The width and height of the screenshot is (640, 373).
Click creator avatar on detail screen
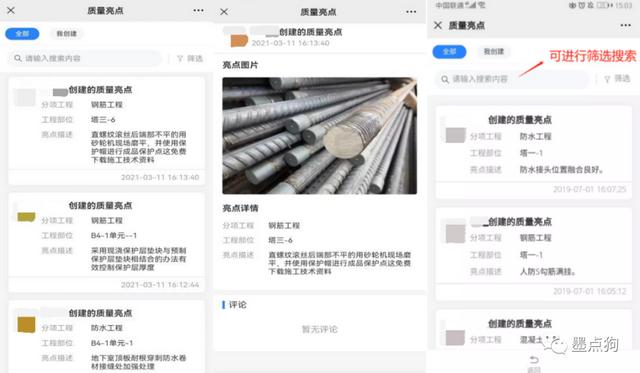239,40
